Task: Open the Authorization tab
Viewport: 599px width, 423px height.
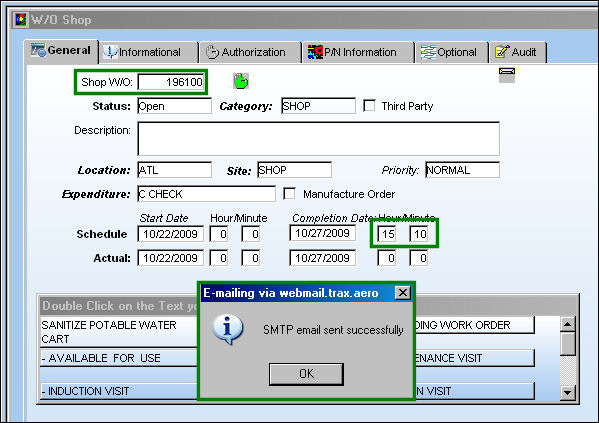Action: tap(250, 52)
